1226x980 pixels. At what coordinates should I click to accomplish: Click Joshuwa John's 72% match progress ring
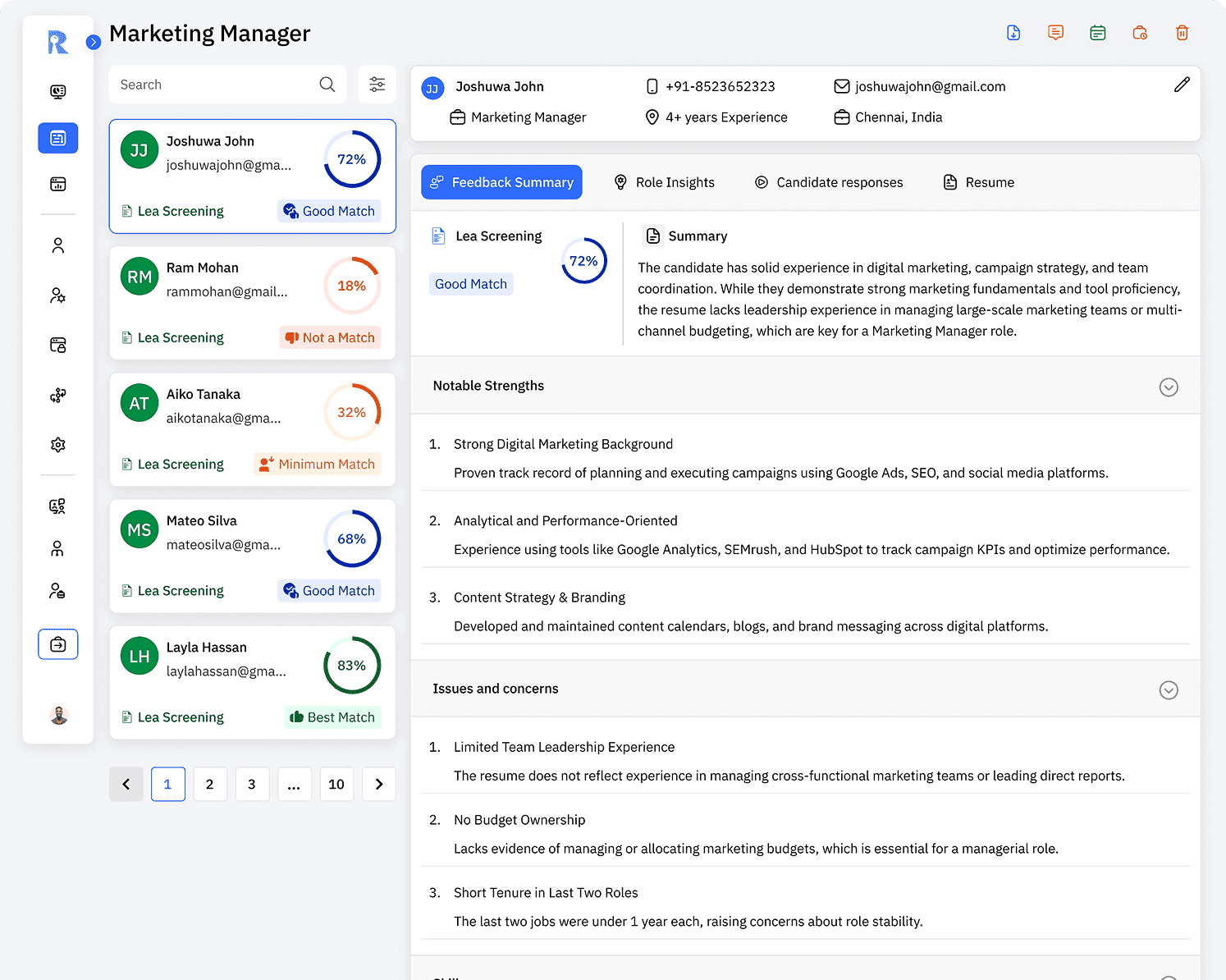pos(351,158)
